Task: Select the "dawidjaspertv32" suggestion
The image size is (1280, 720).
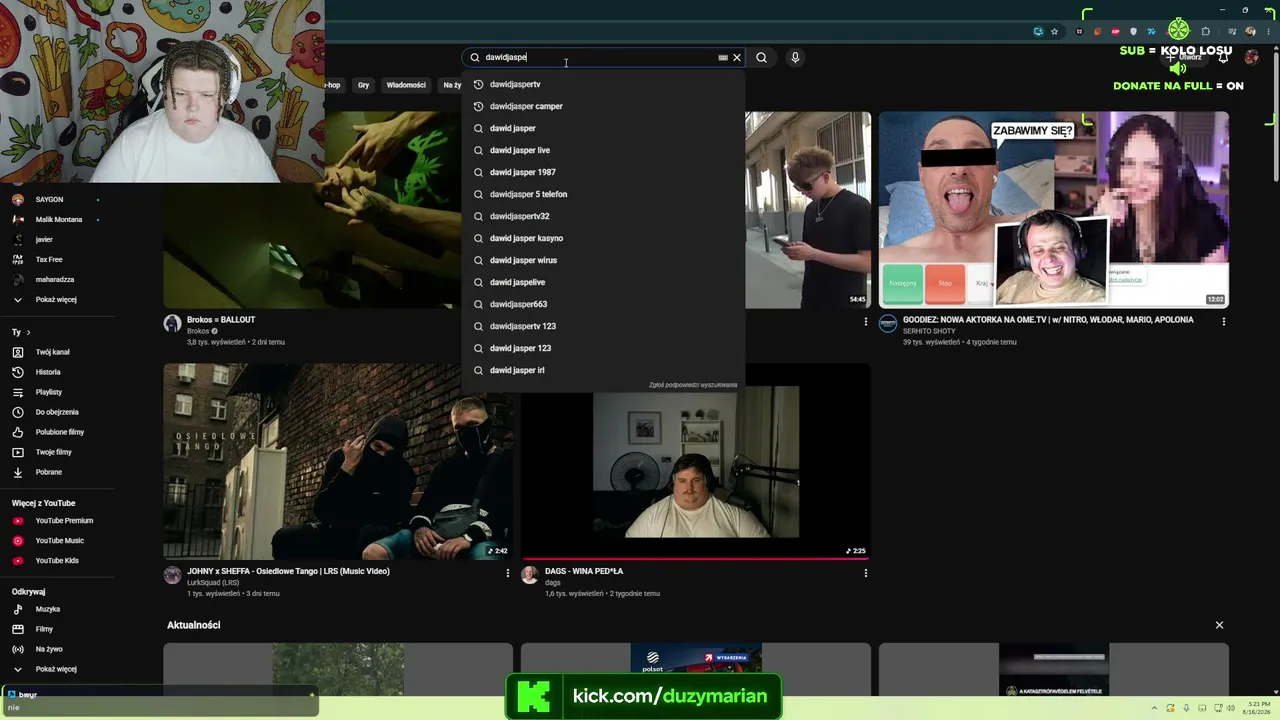Action: pyautogui.click(x=603, y=216)
